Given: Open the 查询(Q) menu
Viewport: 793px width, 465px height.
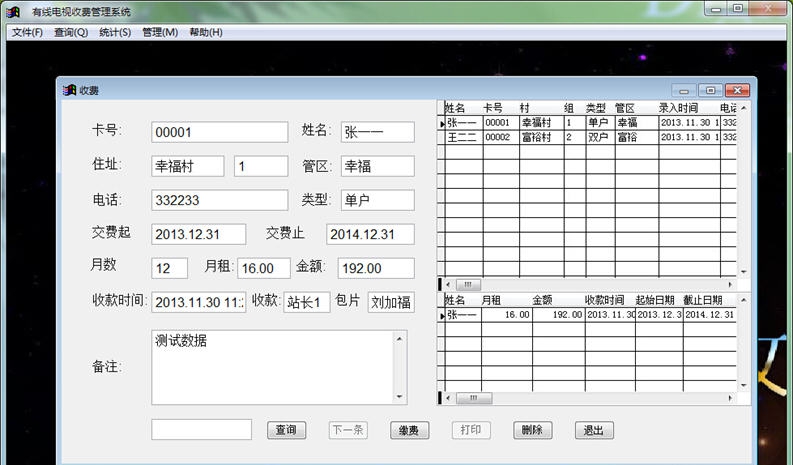Looking at the screenshot, I should 71,32.
